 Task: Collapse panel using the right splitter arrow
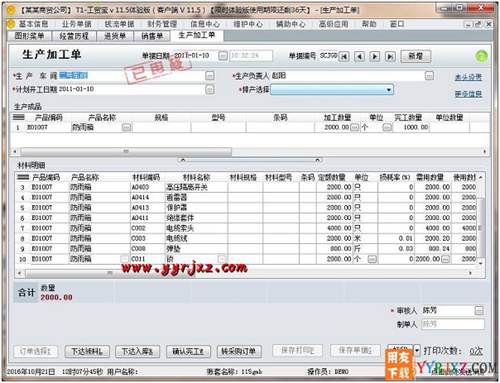tap(317, 160)
